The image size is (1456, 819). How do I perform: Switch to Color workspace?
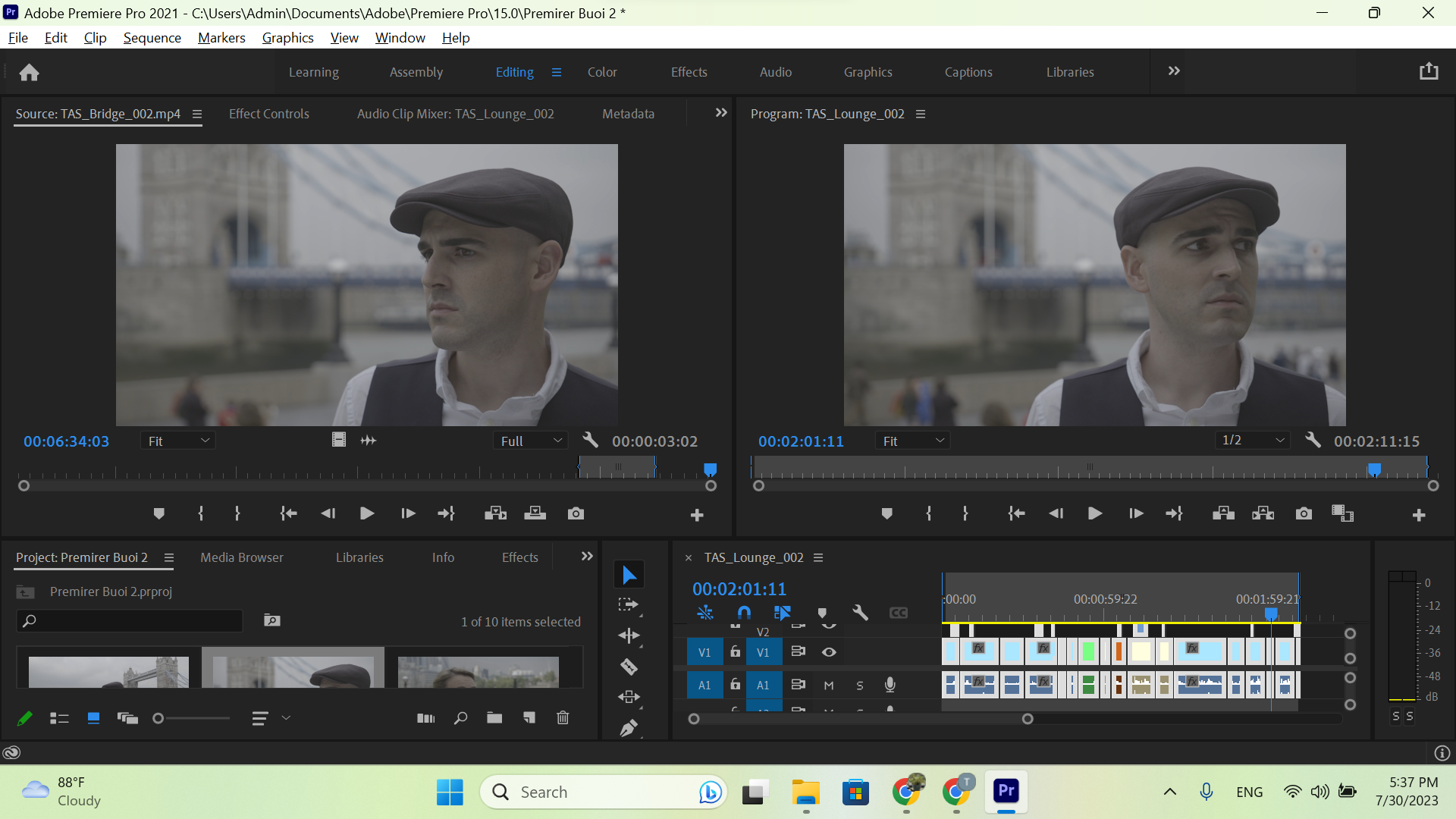point(602,72)
